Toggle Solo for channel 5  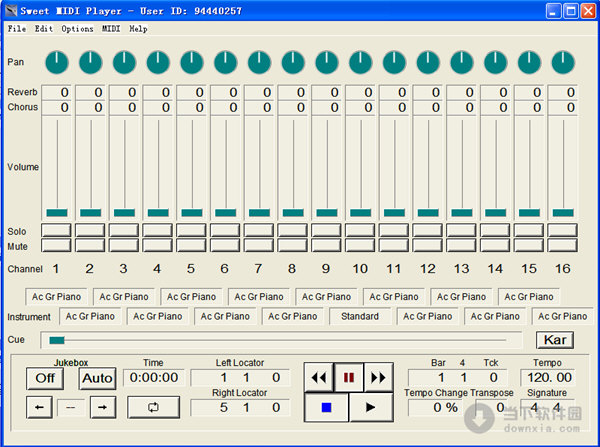[191, 230]
